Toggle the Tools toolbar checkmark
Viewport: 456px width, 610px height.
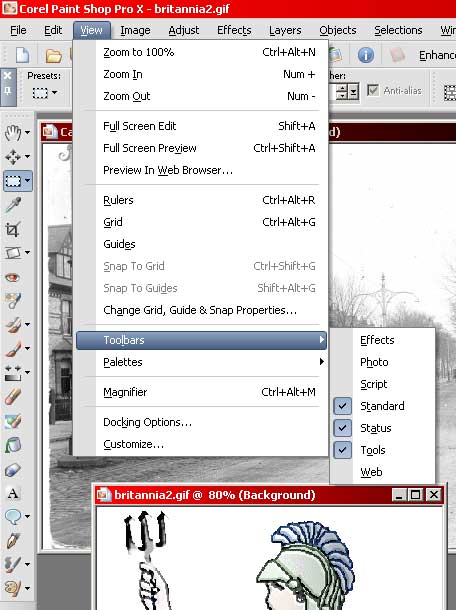(x=342, y=450)
